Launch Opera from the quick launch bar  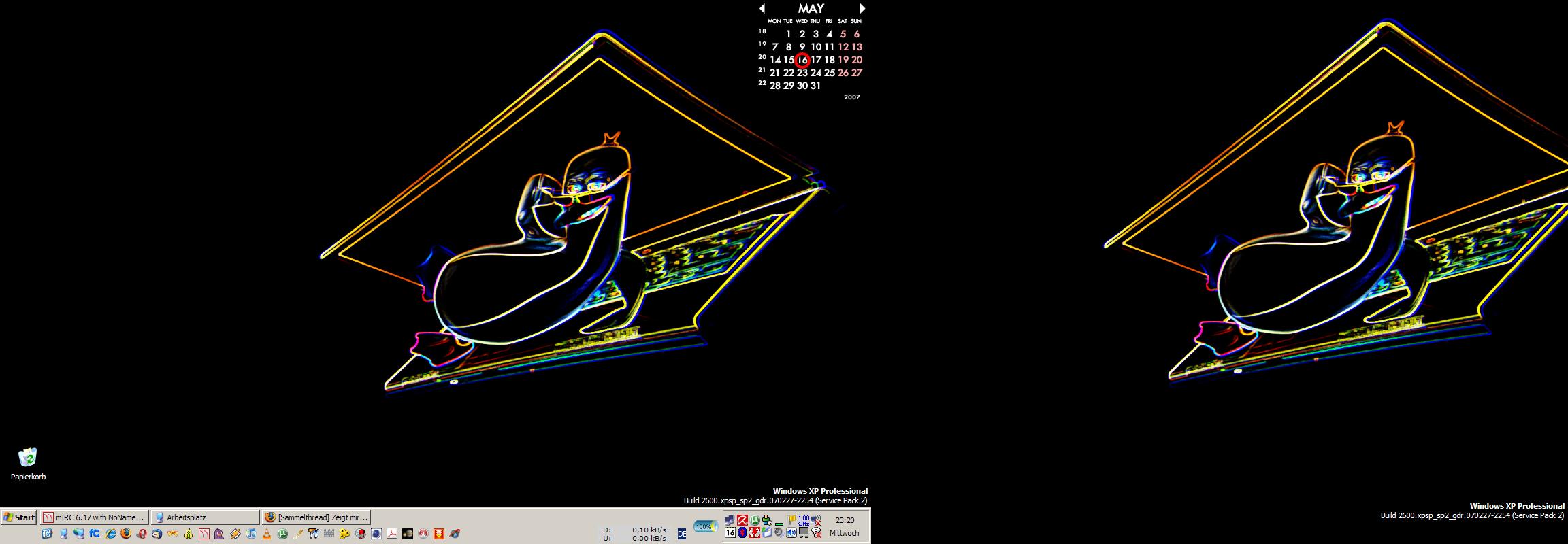[x=142, y=534]
